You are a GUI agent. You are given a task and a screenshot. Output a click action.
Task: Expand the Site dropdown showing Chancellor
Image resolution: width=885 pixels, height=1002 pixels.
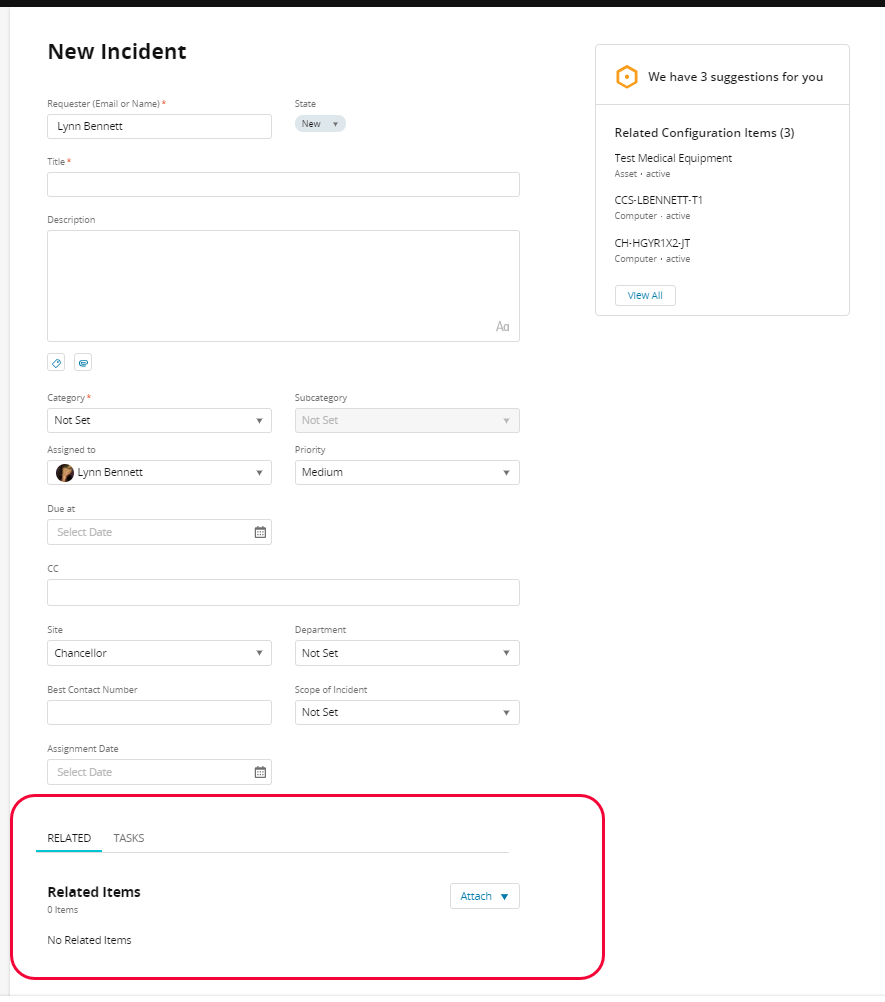[159, 653]
